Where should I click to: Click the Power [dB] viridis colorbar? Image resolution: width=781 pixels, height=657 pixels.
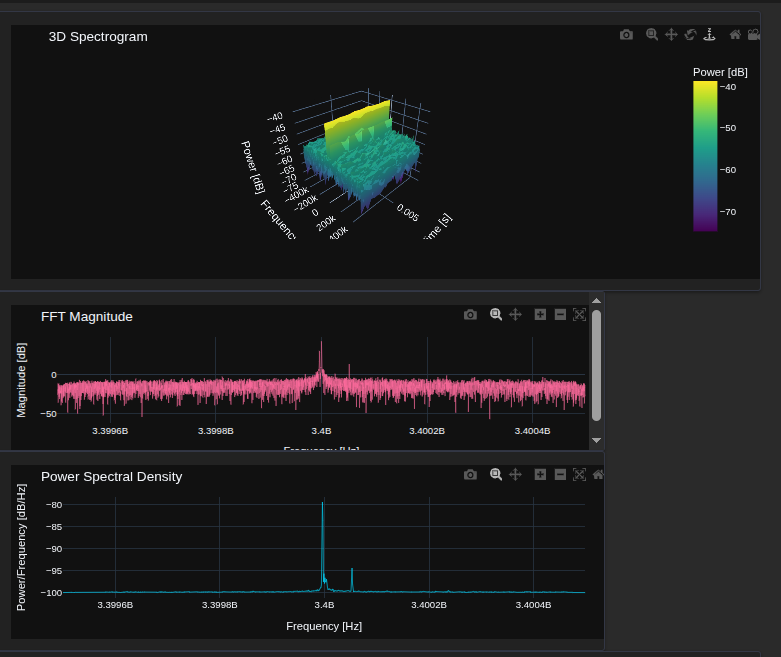pos(705,156)
